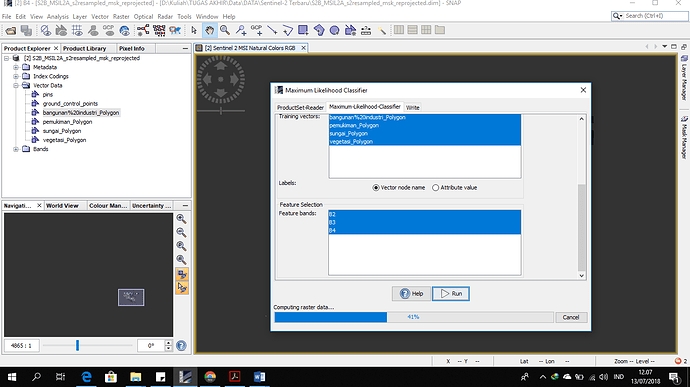Open the navigation panel help icon
The height and width of the screenshot is (387, 690).
[x=181, y=346]
